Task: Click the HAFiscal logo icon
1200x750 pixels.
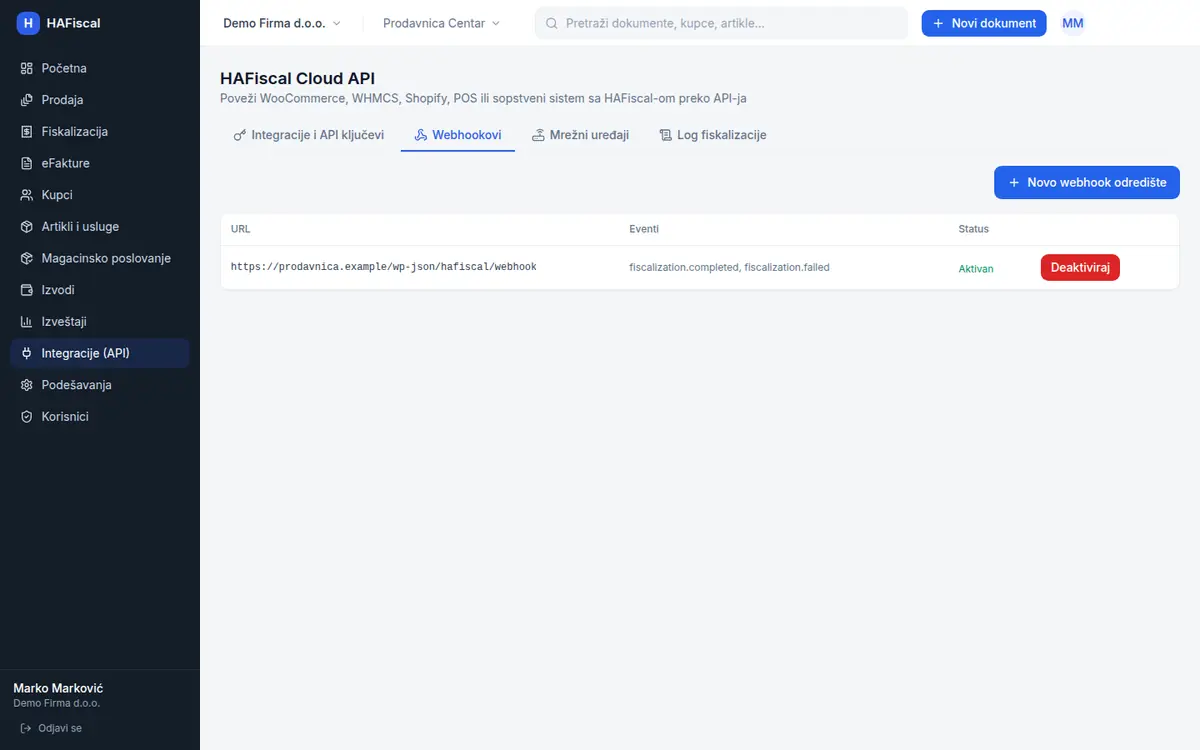Action: tap(28, 23)
